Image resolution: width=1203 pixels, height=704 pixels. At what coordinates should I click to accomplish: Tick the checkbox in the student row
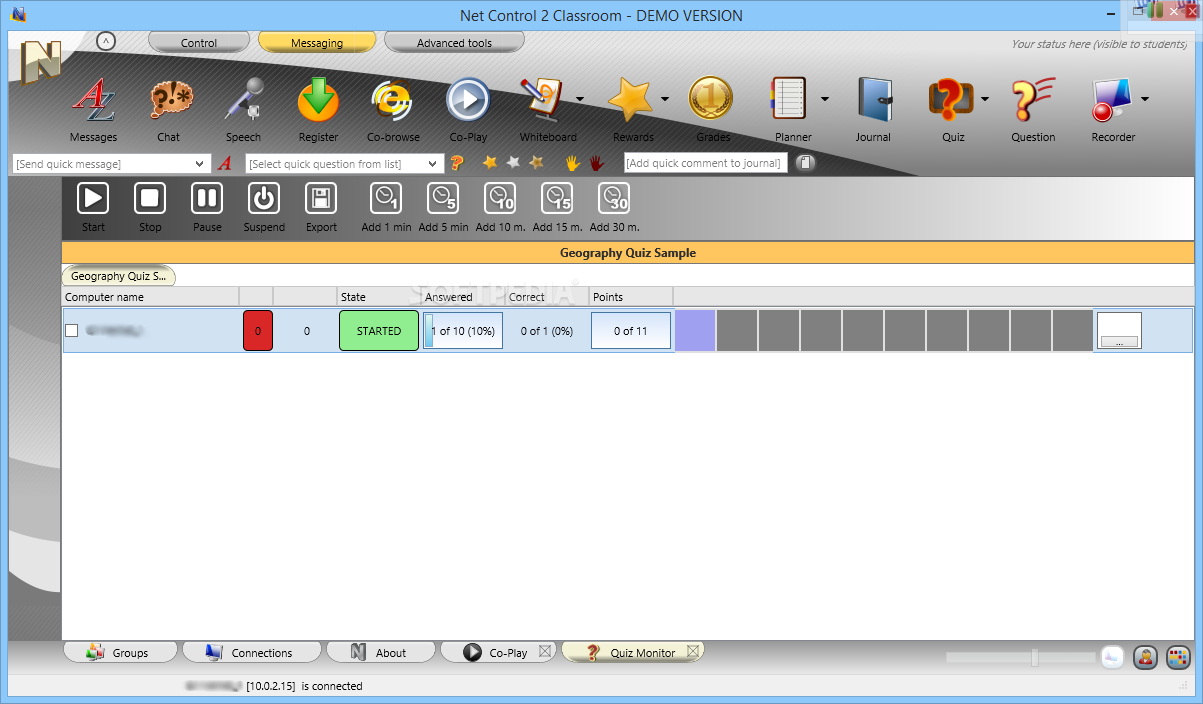click(71, 331)
